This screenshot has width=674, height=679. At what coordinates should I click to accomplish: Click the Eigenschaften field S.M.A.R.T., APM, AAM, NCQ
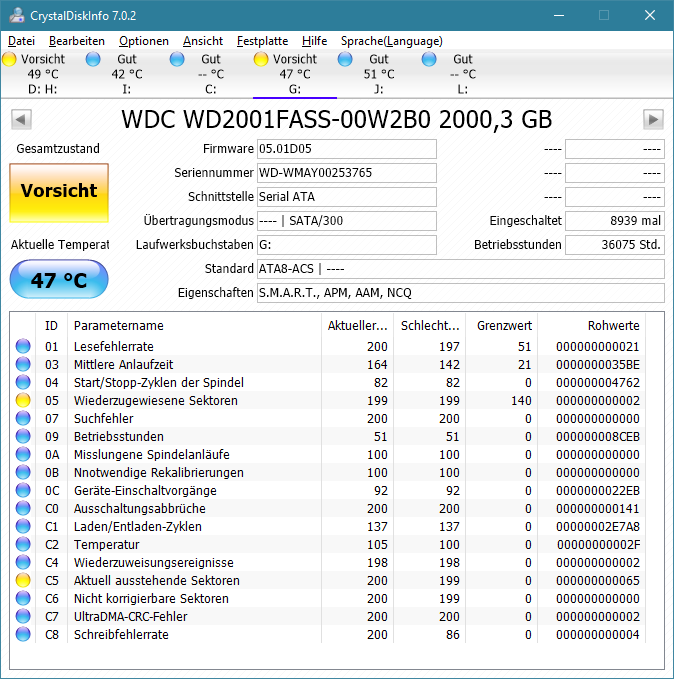tap(460, 293)
